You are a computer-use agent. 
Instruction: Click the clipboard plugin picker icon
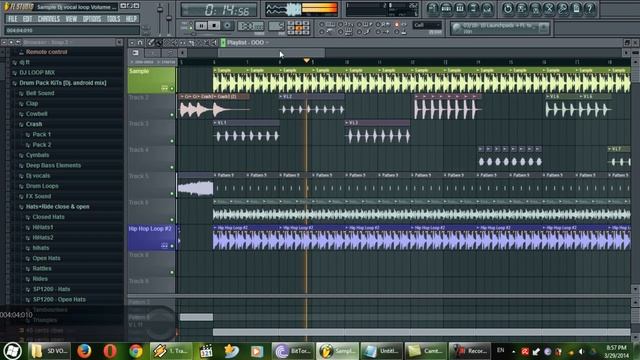coord(576,8)
